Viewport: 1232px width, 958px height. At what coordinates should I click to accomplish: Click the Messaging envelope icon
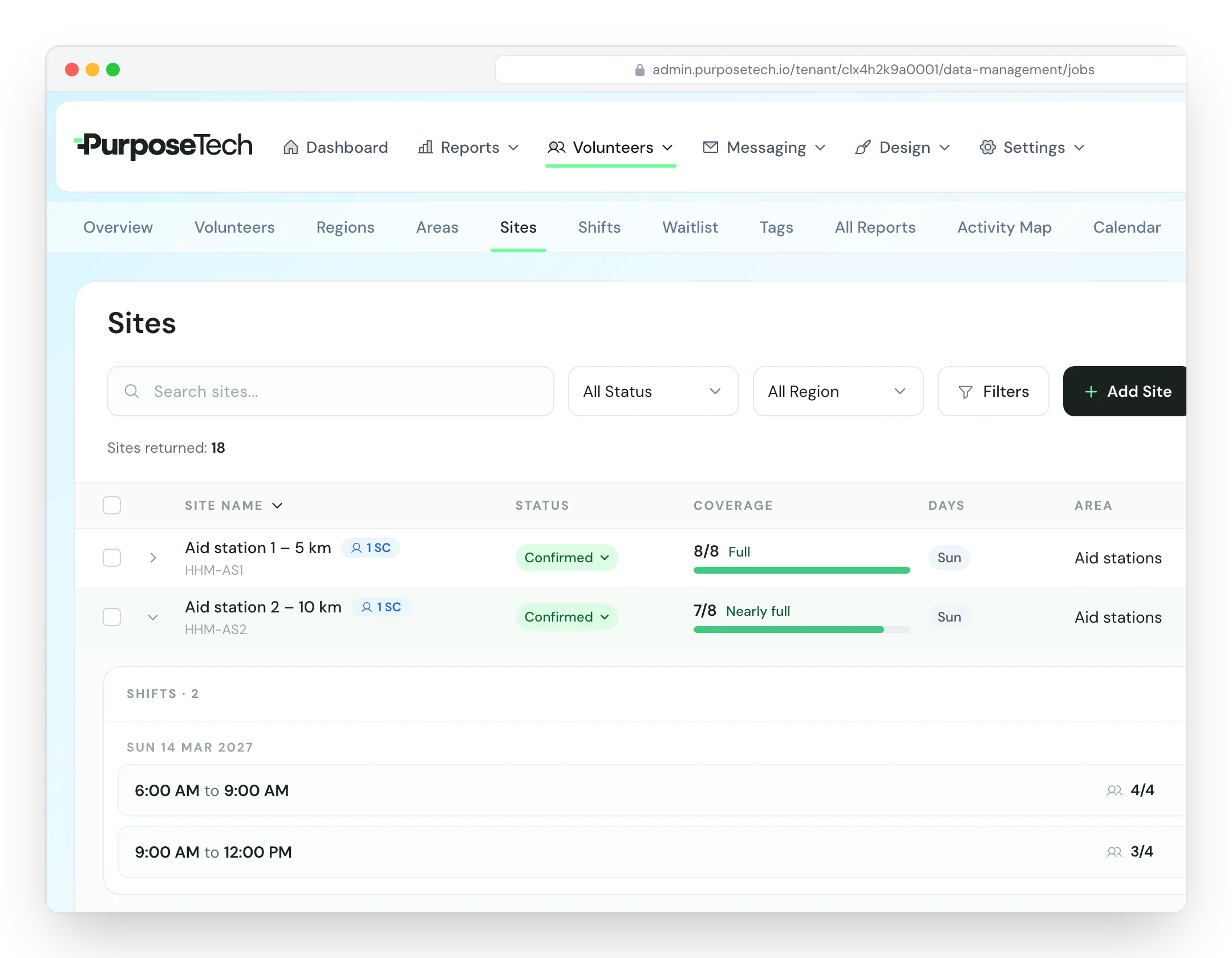pyautogui.click(x=711, y=148)
